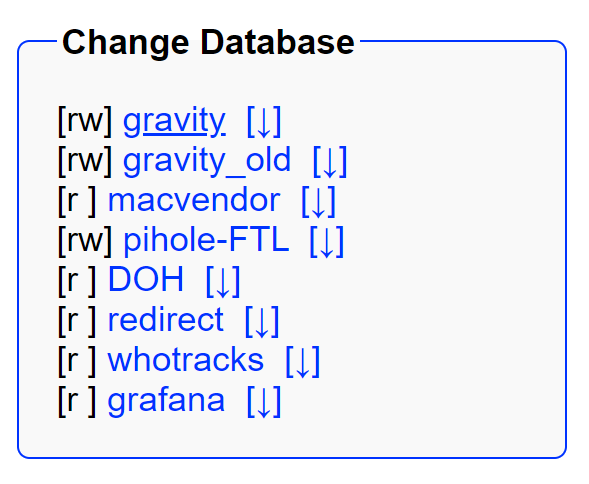The height and width of the screenshot is (484, 589).
Task: Switch to the whotracks database
Action: click(186, 361)
